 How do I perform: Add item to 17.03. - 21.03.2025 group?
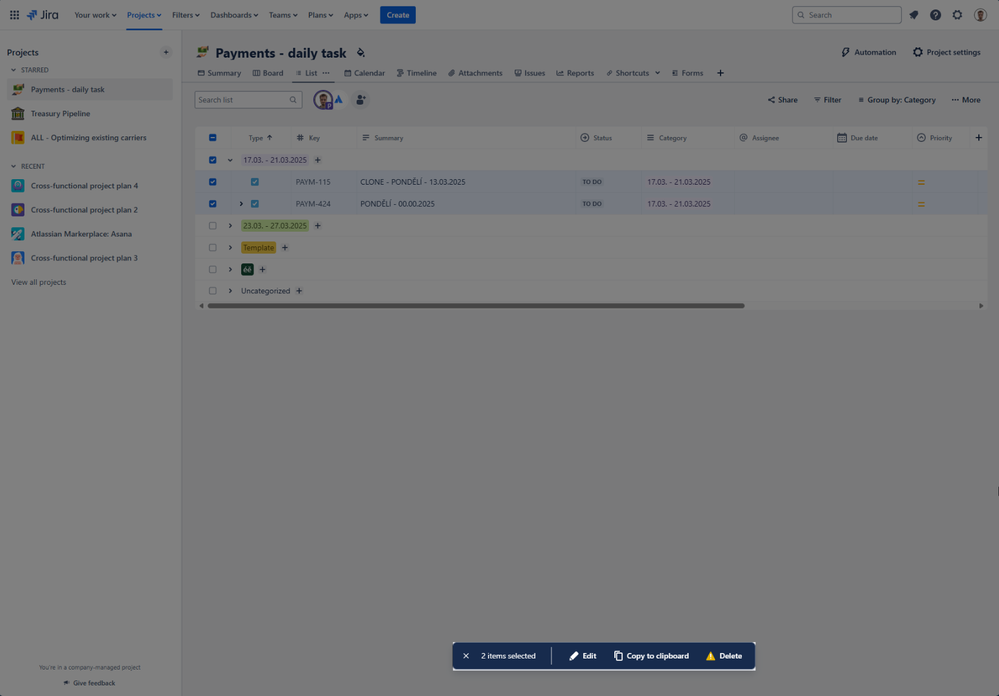point(317,160)
